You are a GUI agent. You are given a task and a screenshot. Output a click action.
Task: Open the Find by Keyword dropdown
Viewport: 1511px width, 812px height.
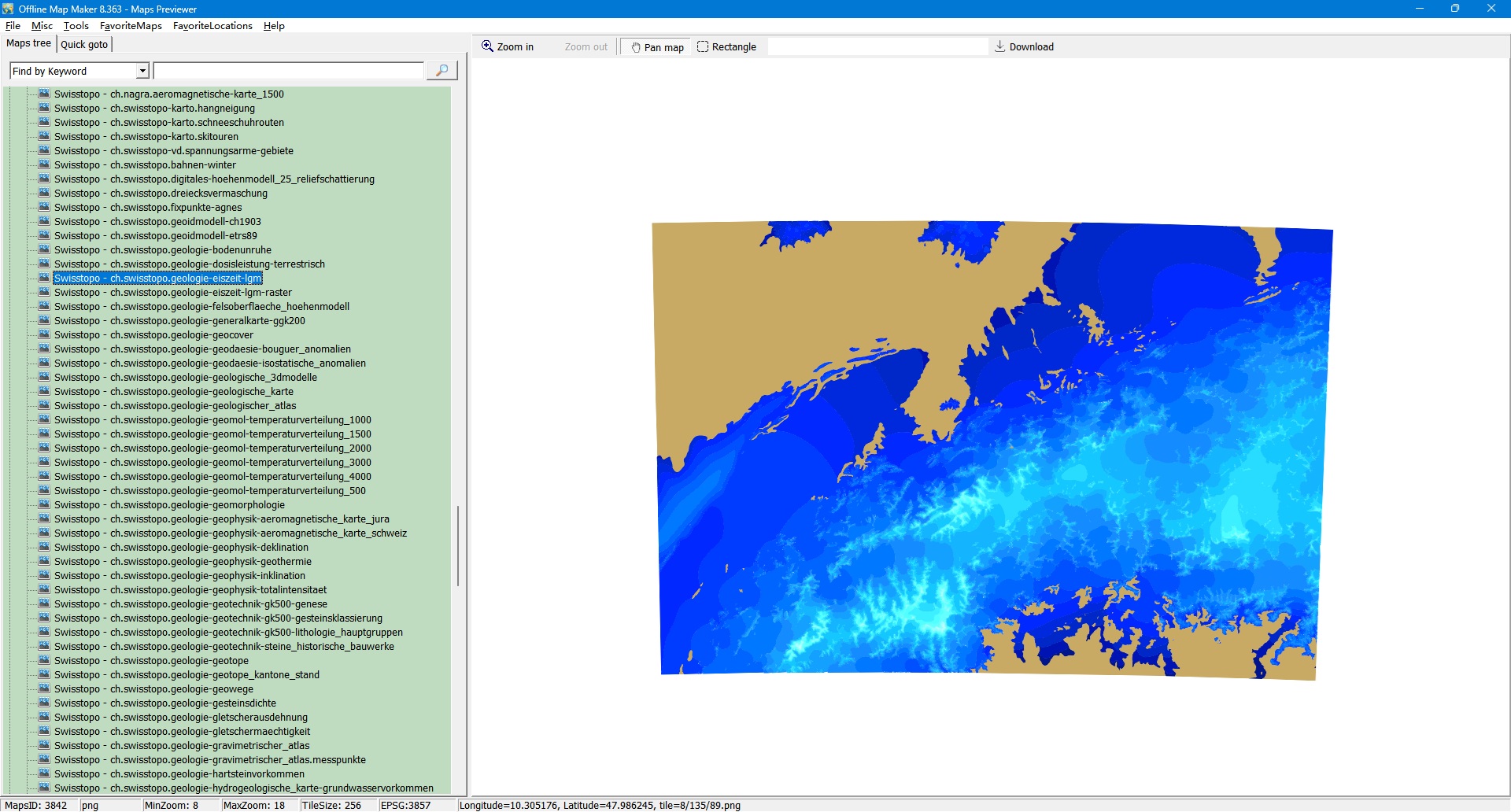coord(142,71)
